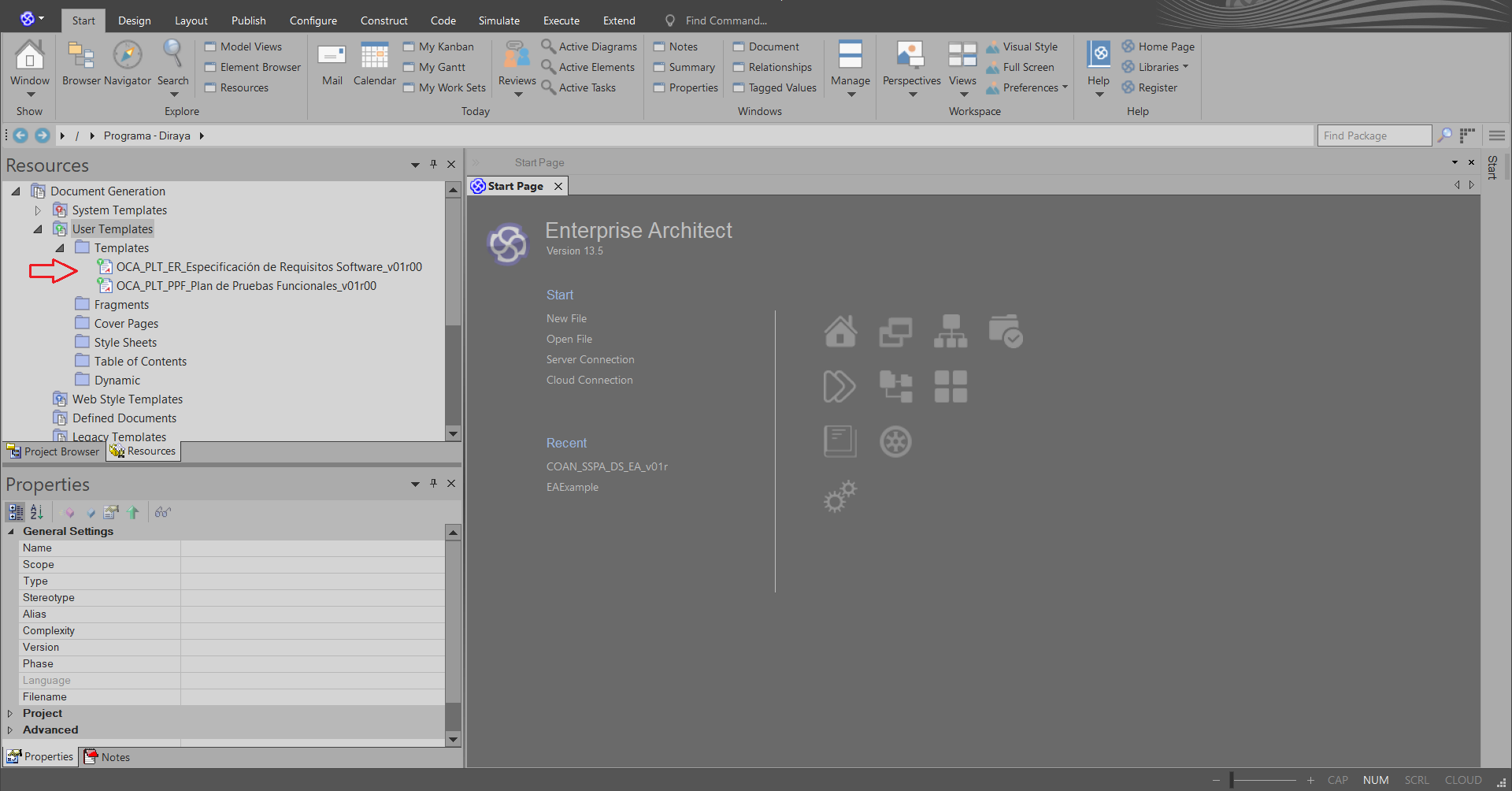Toggle Summary window option

tap(684, 67)
